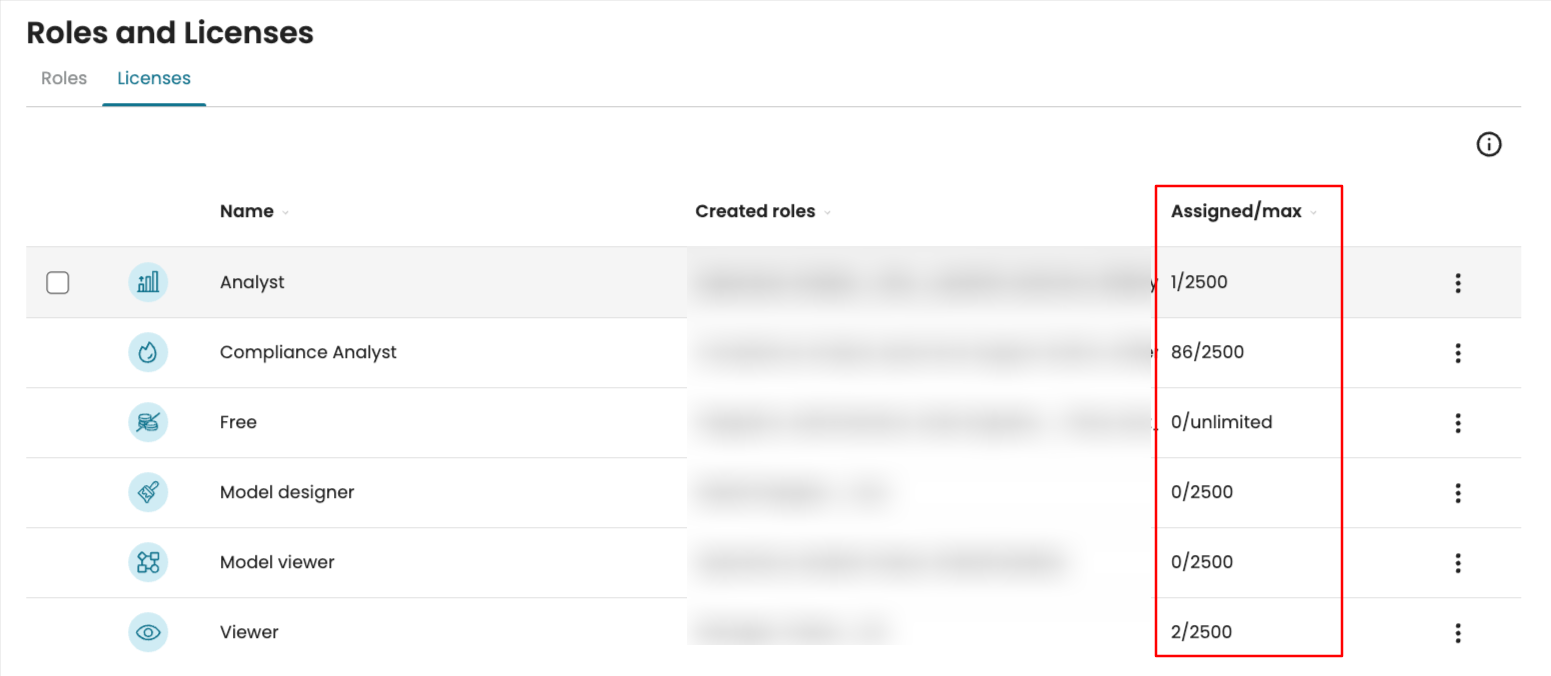
Task: Click the Assigned/max sort arrow
Action: (1313, 212)
